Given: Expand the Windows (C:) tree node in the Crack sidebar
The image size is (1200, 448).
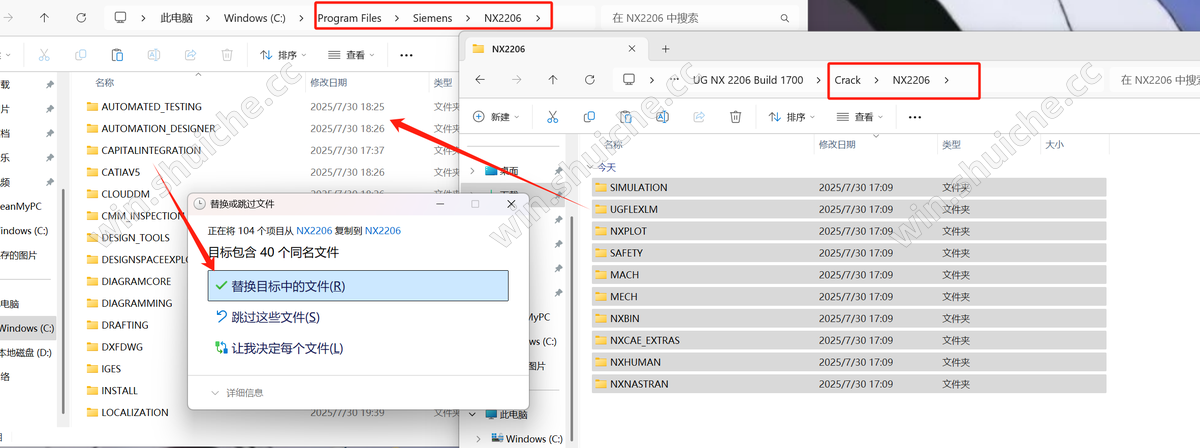Looking at the screenshot, I should coord(477,439).
